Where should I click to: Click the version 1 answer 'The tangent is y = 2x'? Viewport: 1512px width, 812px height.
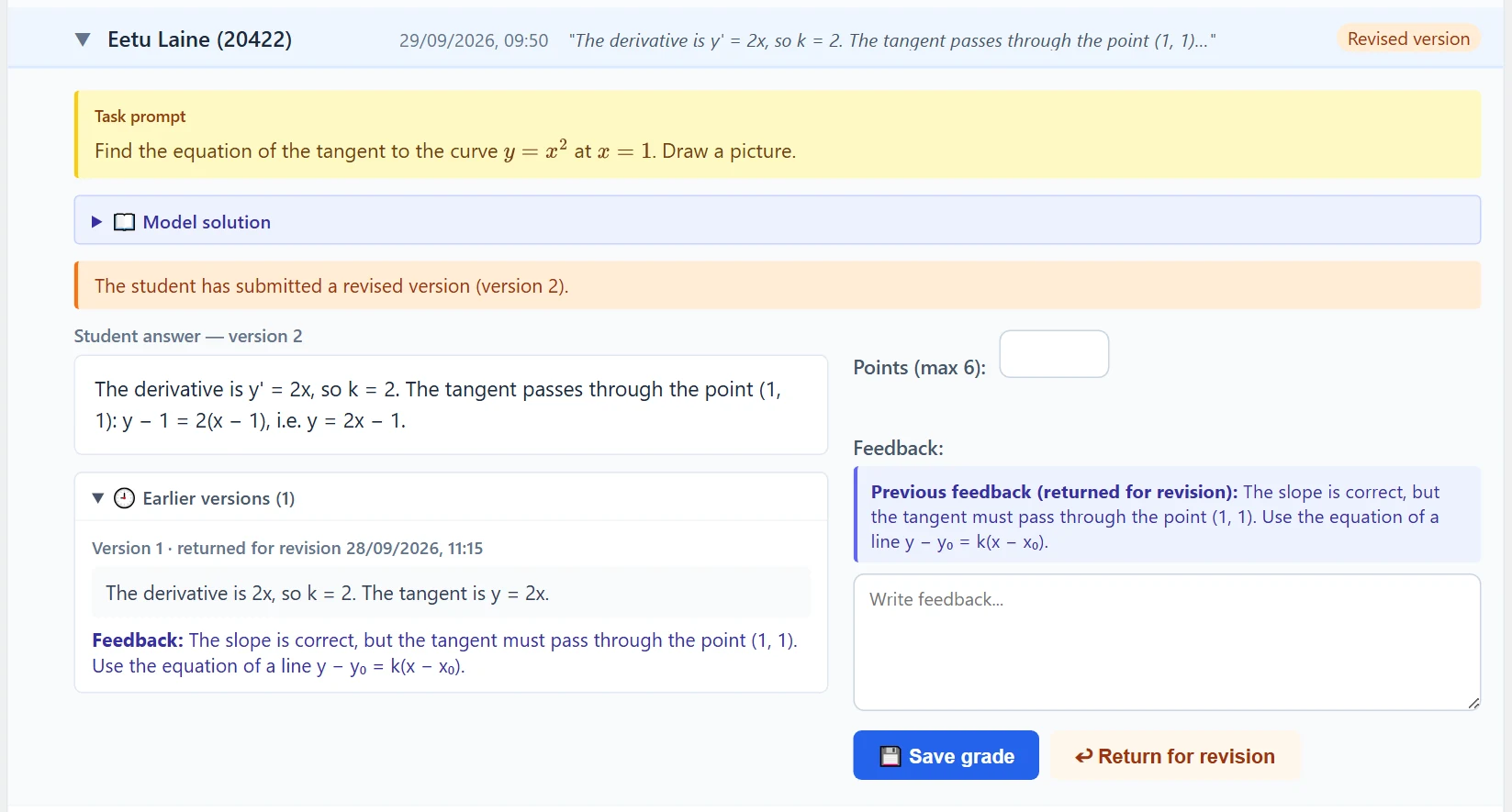pos(455,594)
